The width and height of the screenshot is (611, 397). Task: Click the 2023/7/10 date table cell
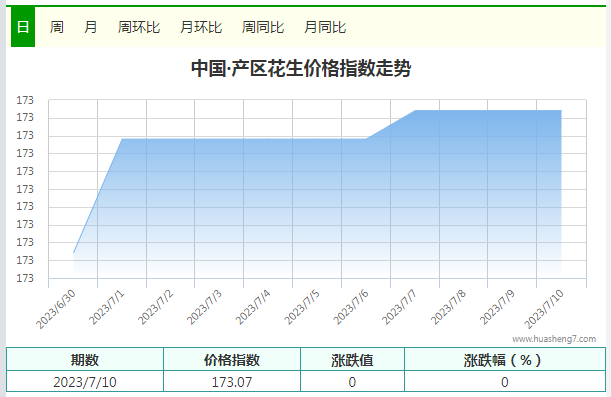pos(85,382)
